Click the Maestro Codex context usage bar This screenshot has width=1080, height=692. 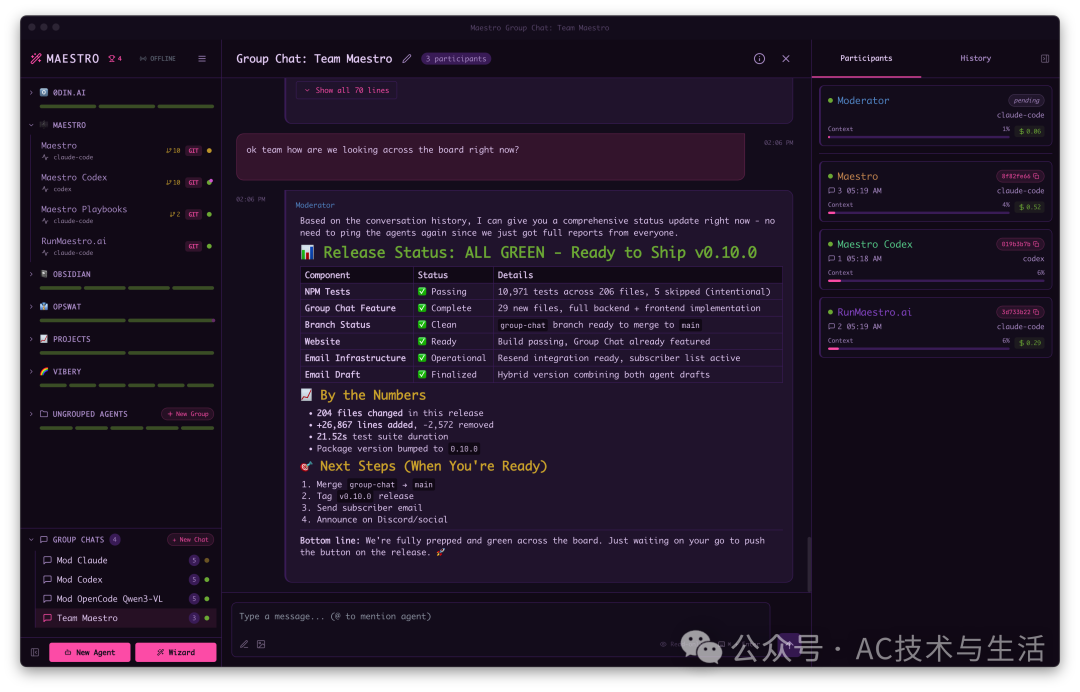[936, 281]
